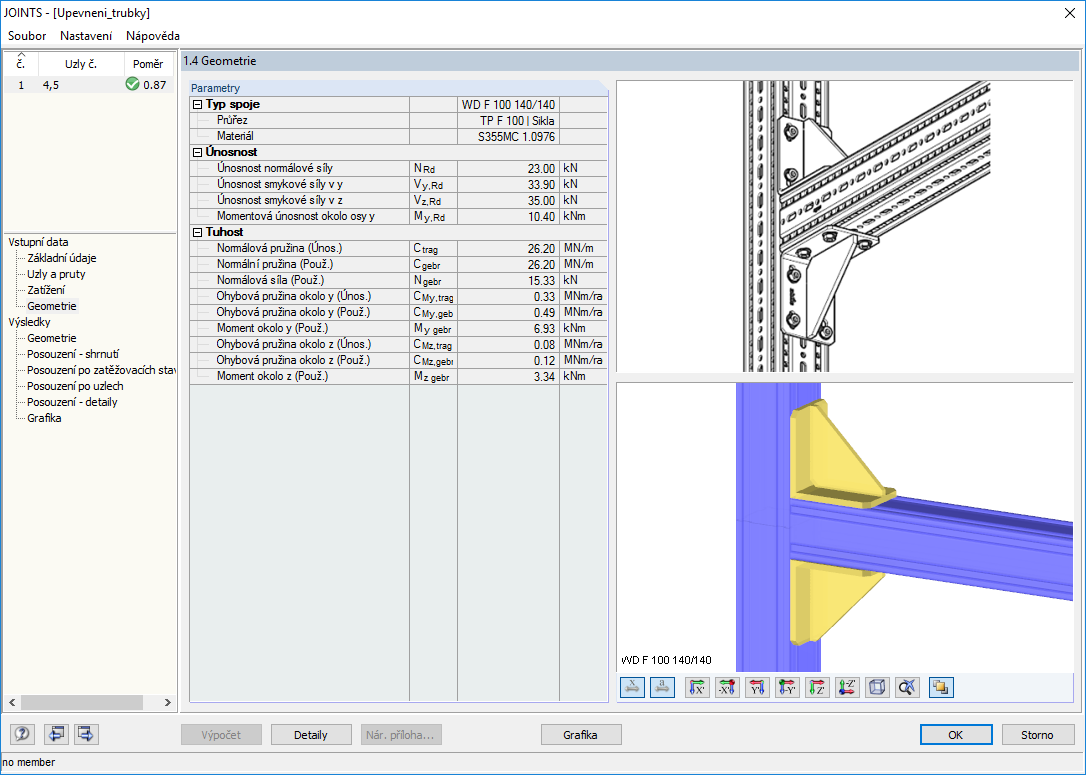Click the show-all zoom magnifier icon
Screen dimensions: 1086x775
coord(907,687)
